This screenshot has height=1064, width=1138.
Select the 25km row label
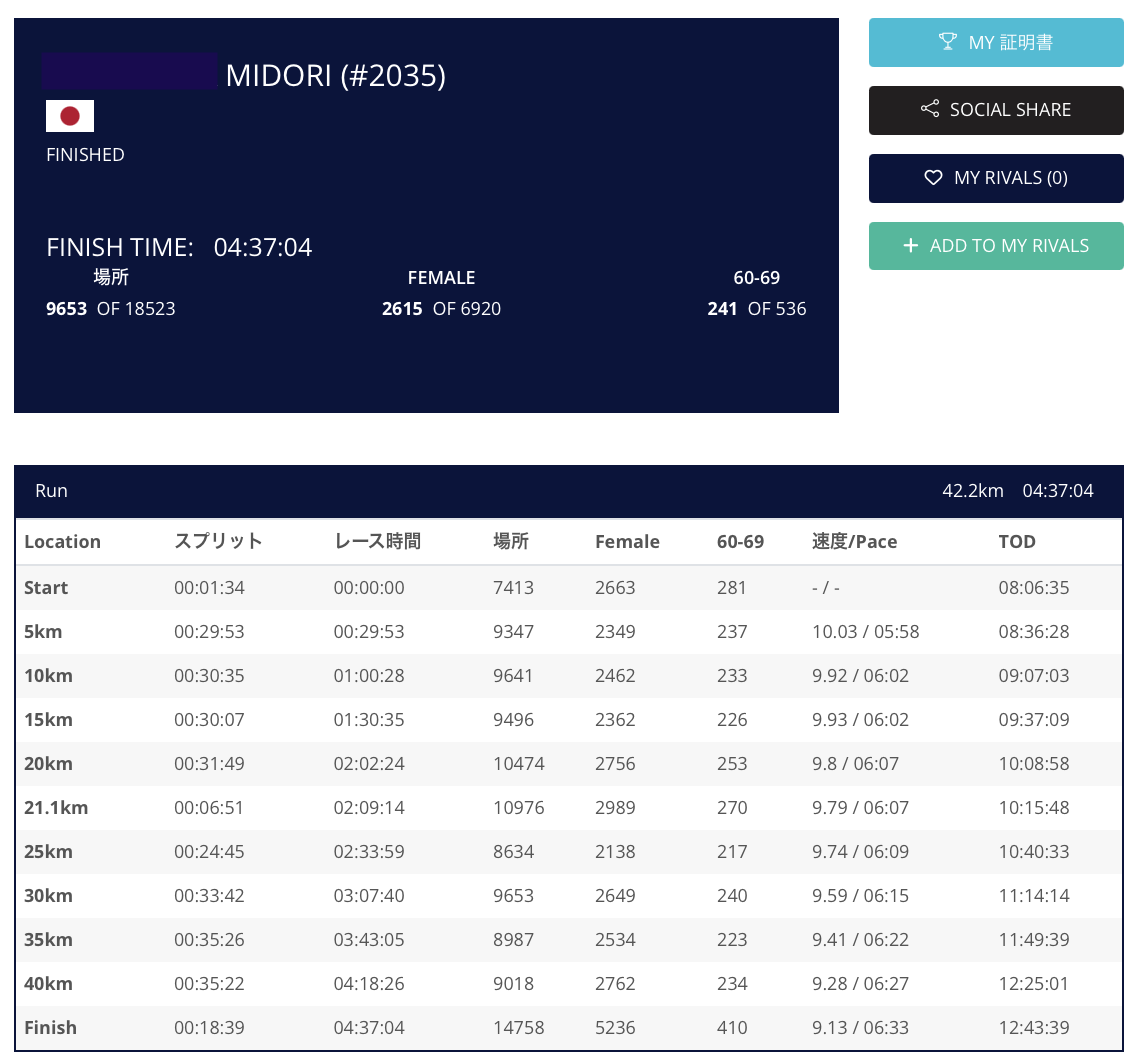(49, 852)
